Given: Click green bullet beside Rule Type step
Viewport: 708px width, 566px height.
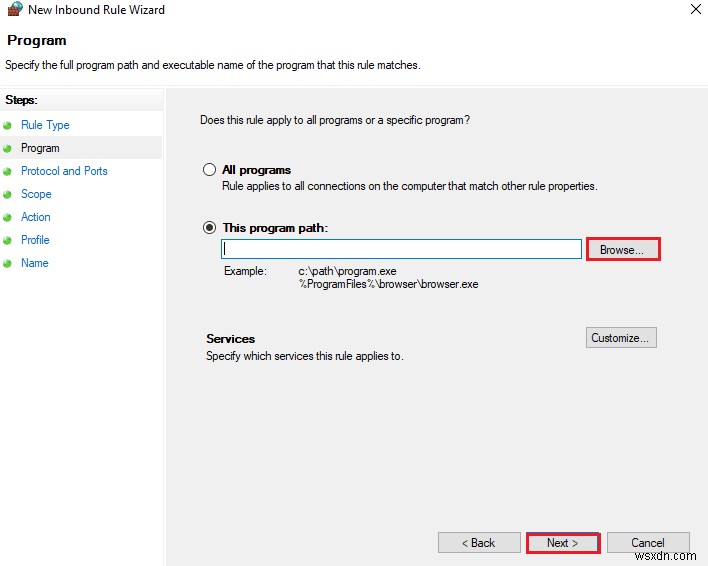Looking at the screenshot, I should pos(8,125).
